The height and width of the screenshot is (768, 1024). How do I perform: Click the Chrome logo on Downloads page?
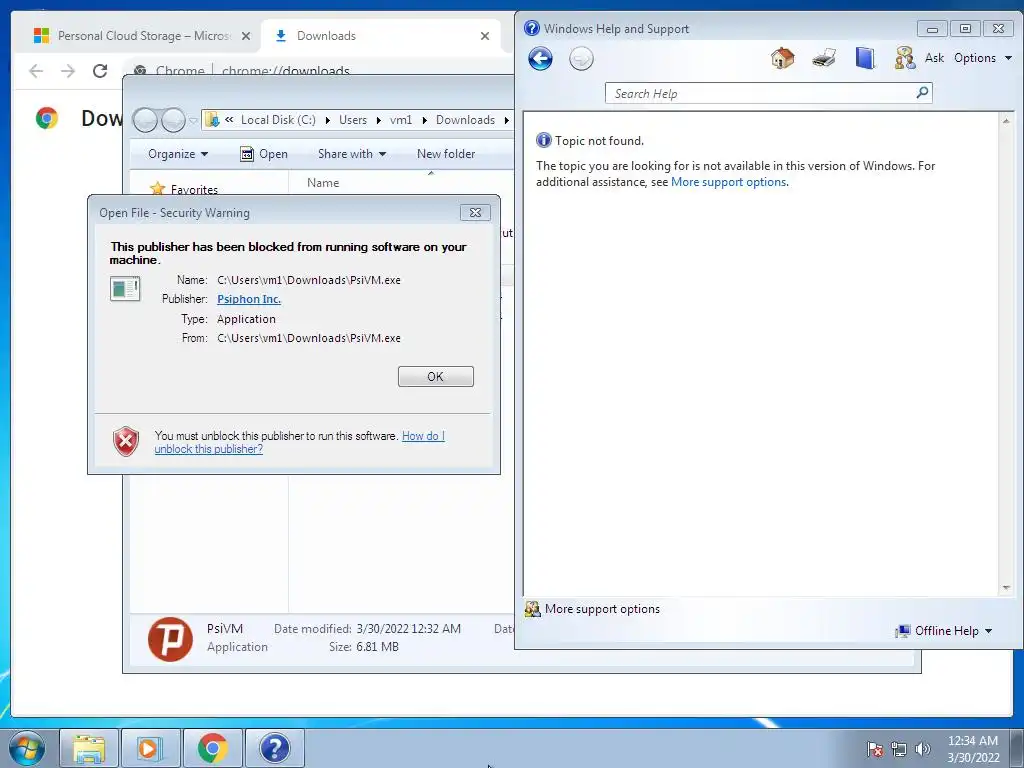tap(46, 118)
